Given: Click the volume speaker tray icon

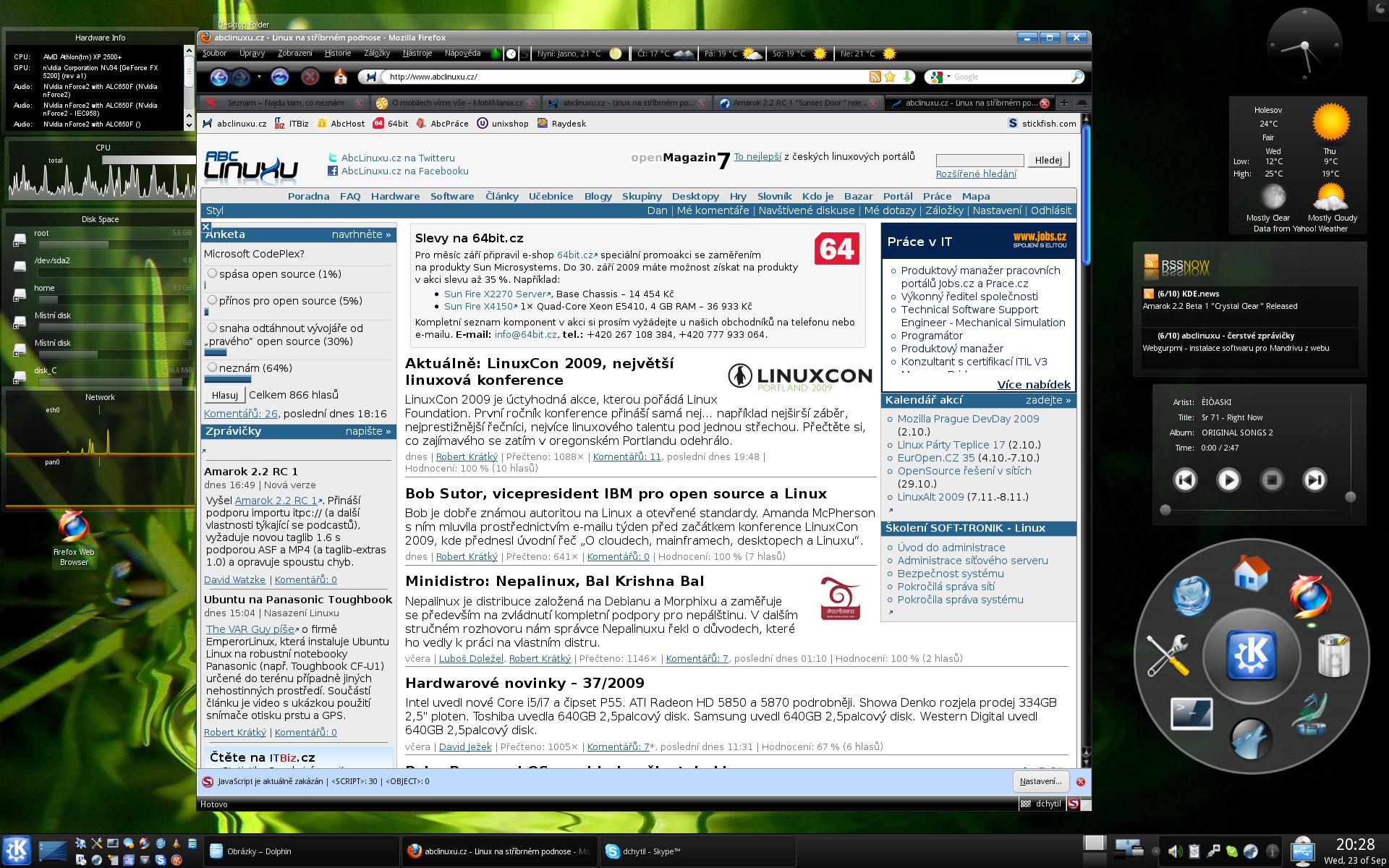Looking at the screenshot, I should (x=1175, y=851).
